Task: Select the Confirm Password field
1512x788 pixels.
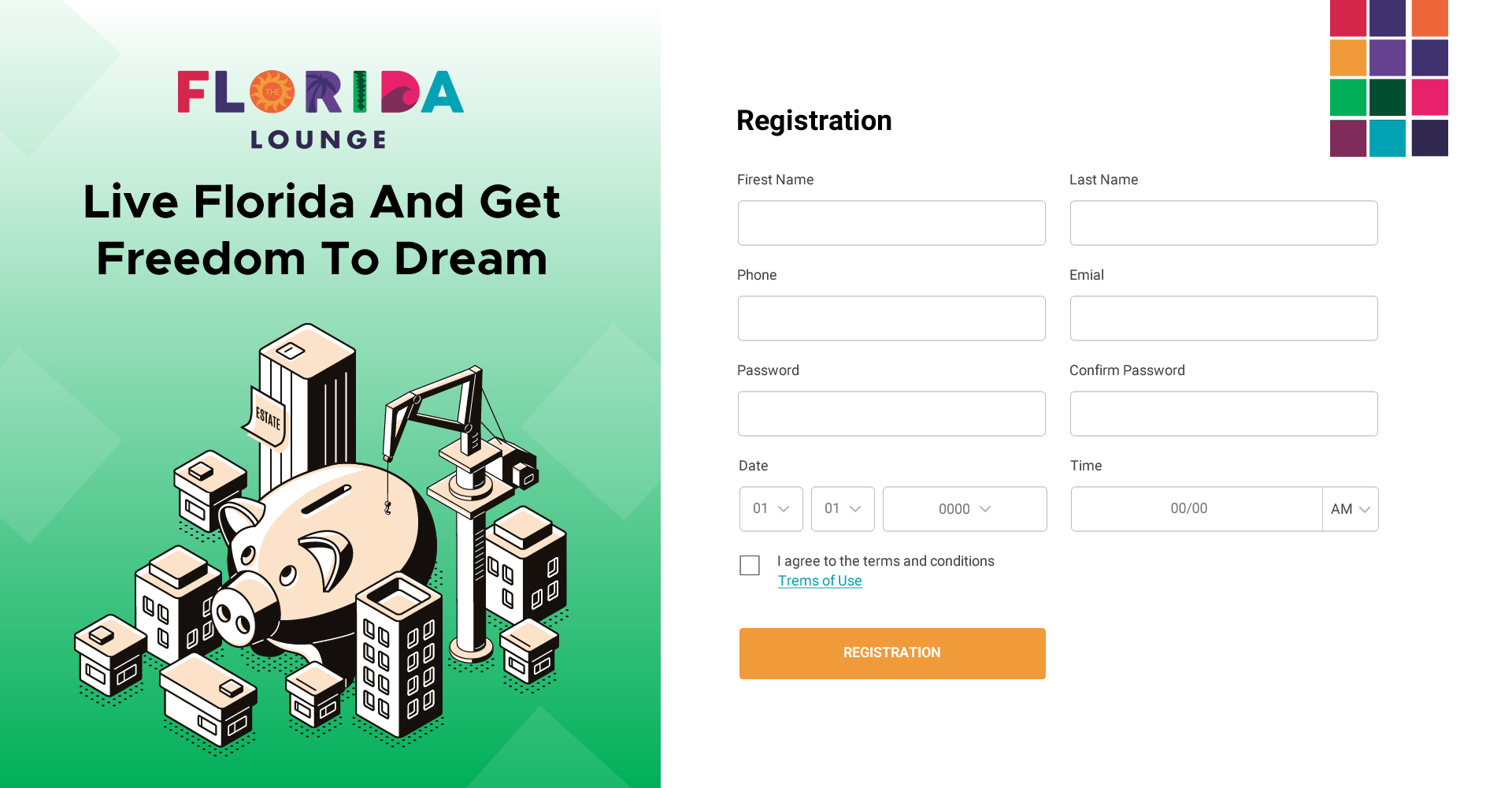Action: (x=1224, y=414)
